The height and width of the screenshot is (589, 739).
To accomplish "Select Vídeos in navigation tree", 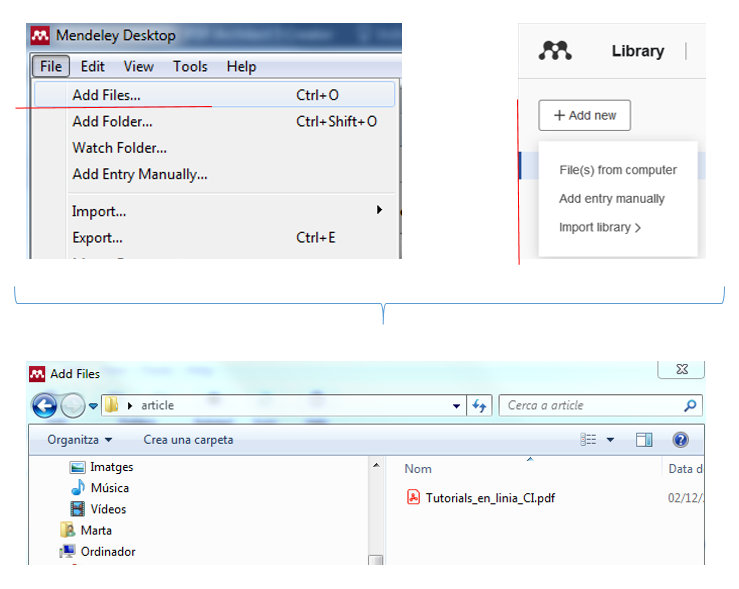I will [x=98, y=509].
